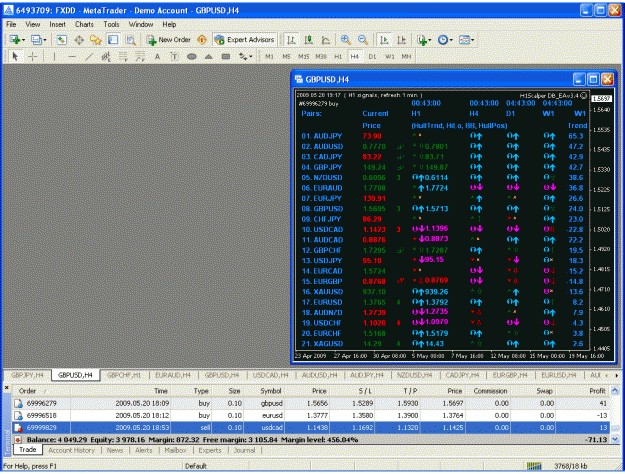The height and width of the screenshot is (474, 625).
Task: Open the Market Watch panel icon
Action: 61,40
